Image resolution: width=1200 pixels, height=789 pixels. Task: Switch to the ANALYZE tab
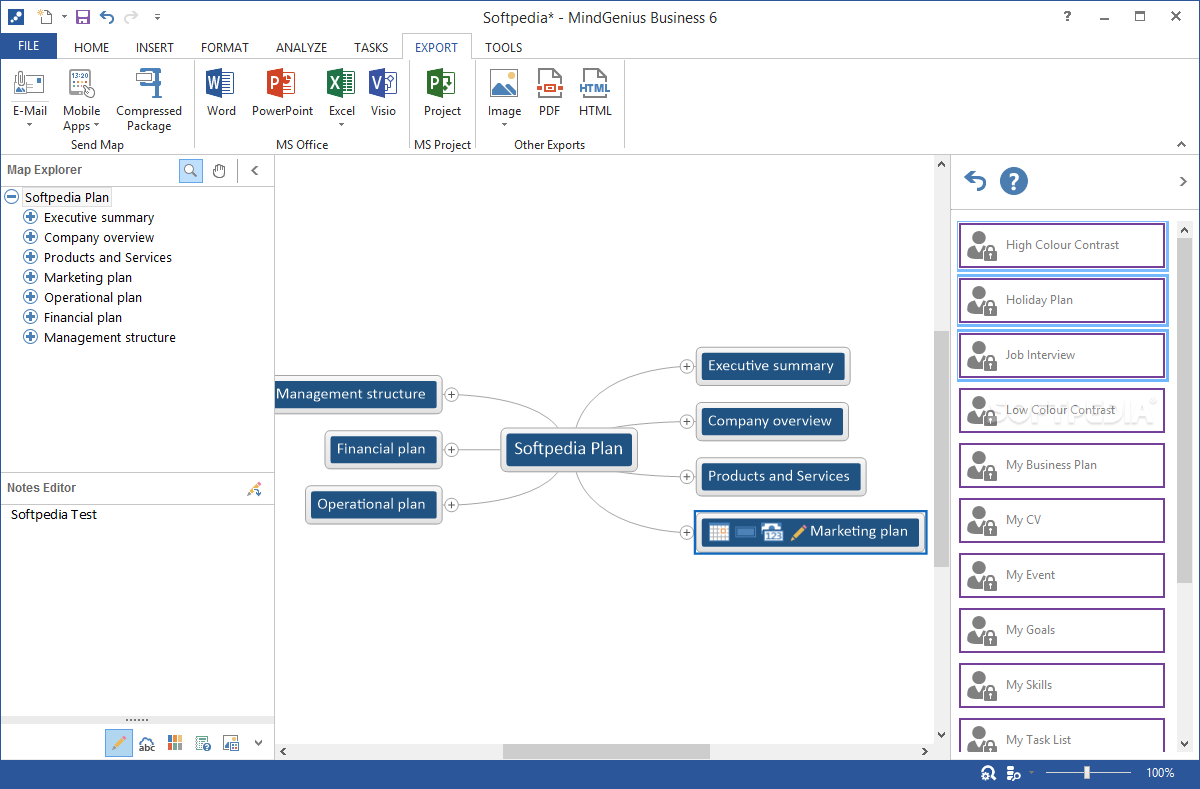coord(302,47)
